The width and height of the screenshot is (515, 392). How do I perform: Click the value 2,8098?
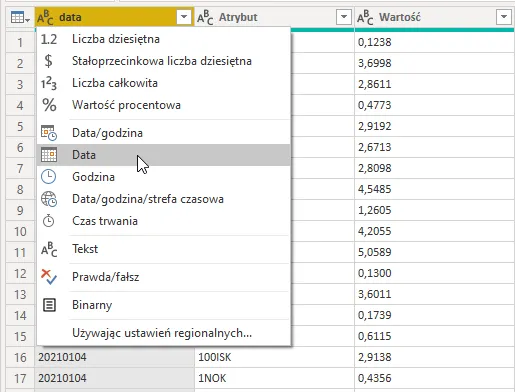[x=375, y=168]
